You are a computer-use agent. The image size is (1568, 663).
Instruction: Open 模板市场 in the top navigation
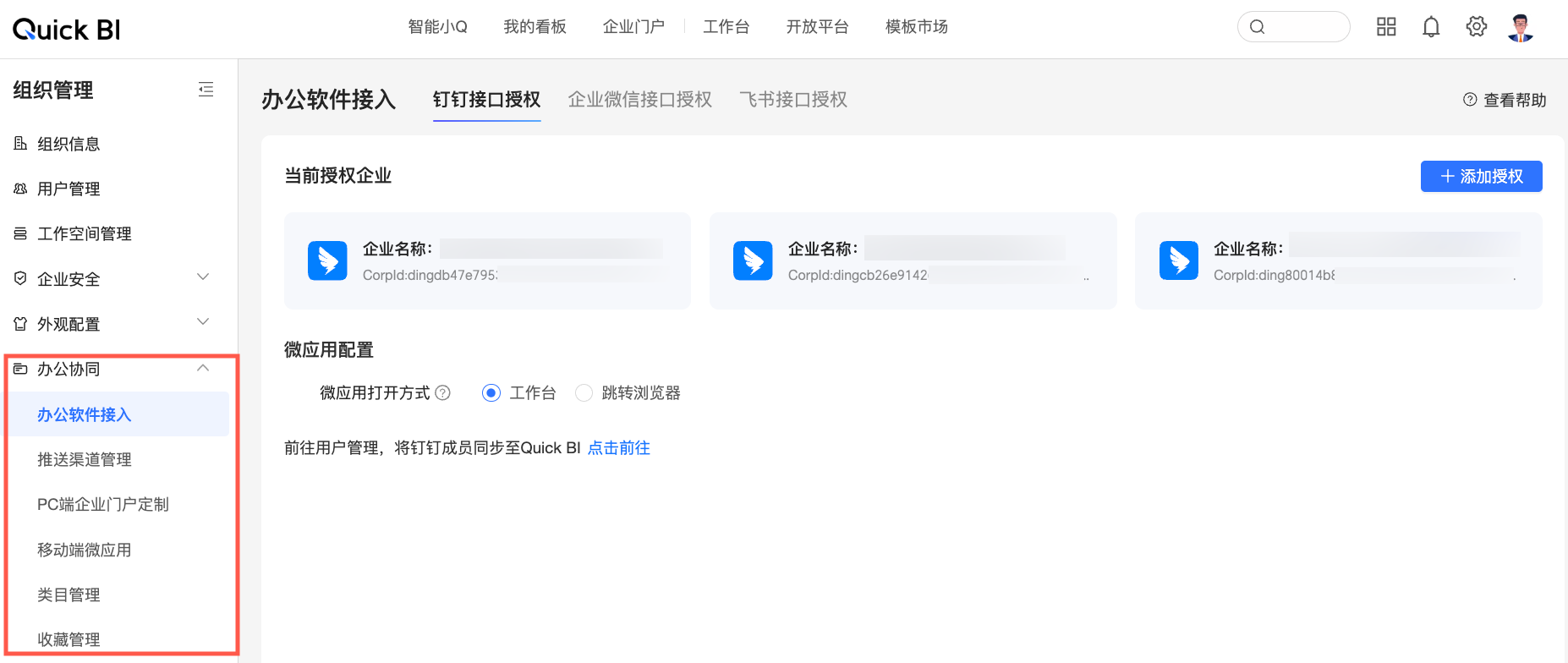917,27
